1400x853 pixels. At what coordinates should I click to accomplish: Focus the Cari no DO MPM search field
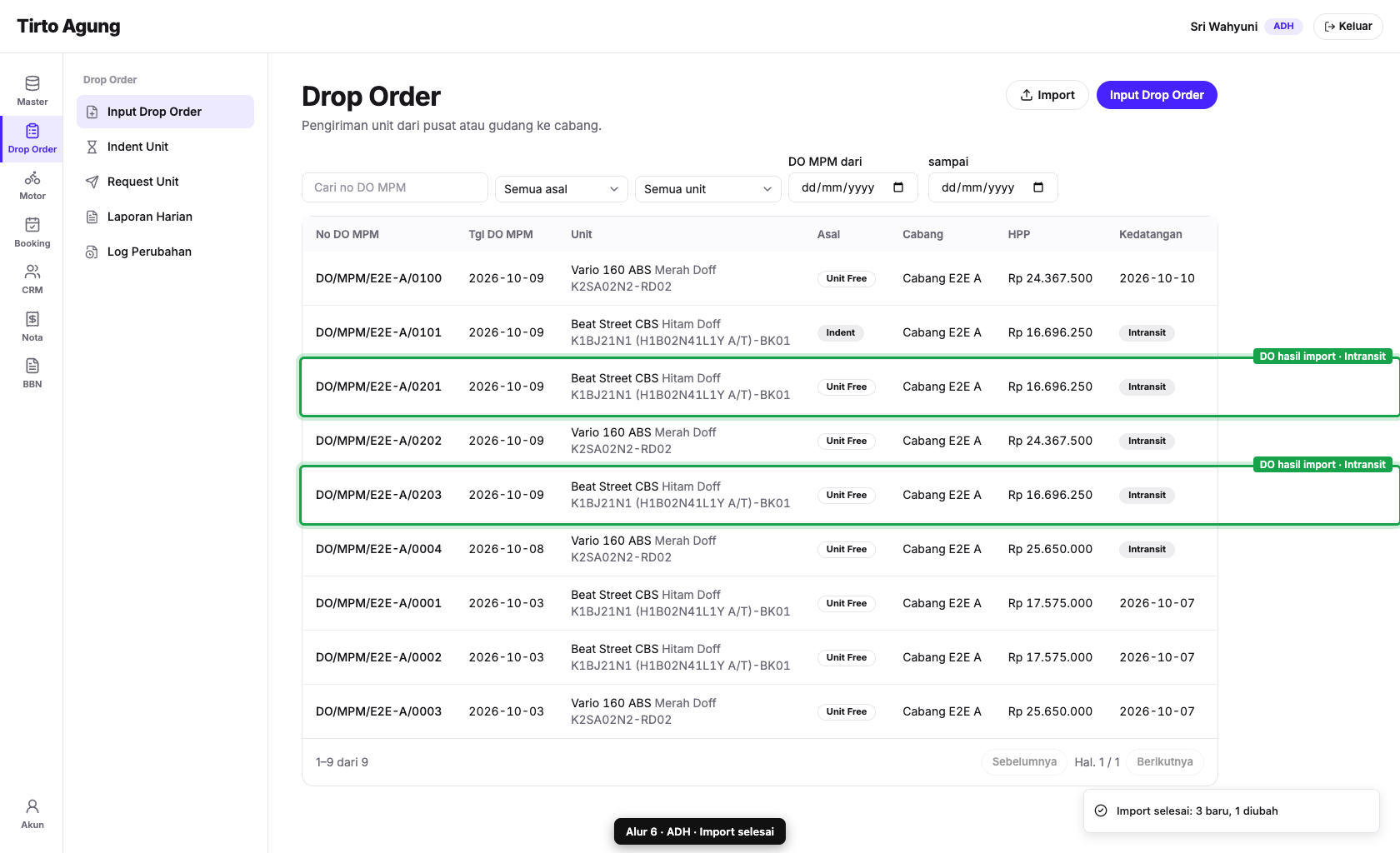coord(395,187)
